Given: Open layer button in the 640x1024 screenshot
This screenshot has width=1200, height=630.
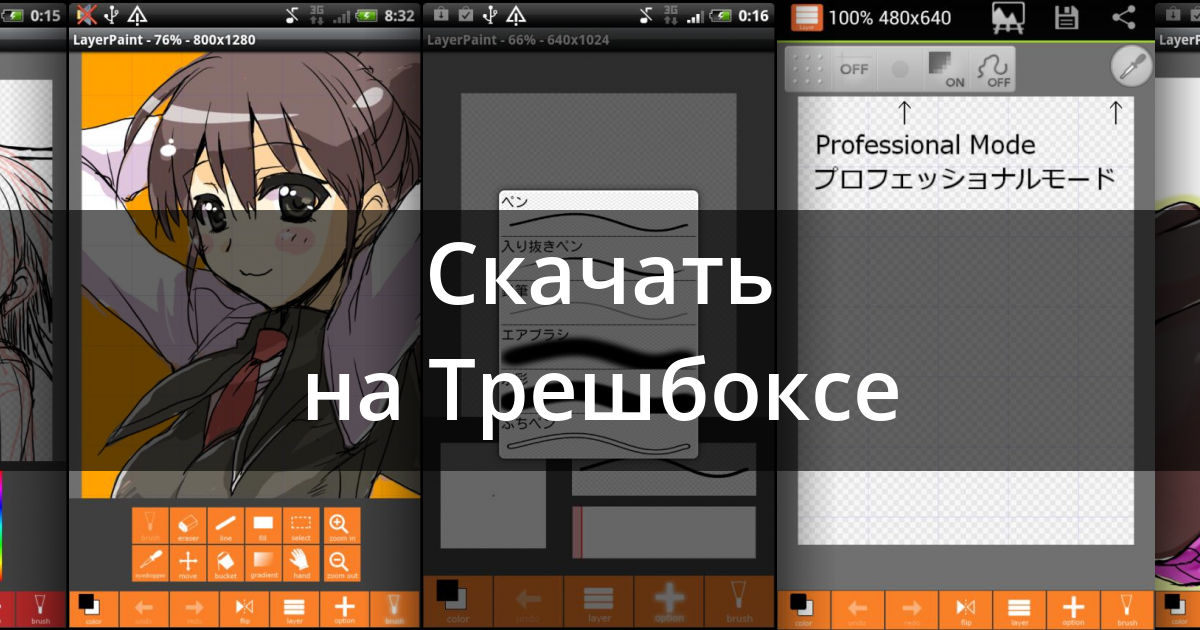Looking at the screenshot, I should (x=599, y=603).
